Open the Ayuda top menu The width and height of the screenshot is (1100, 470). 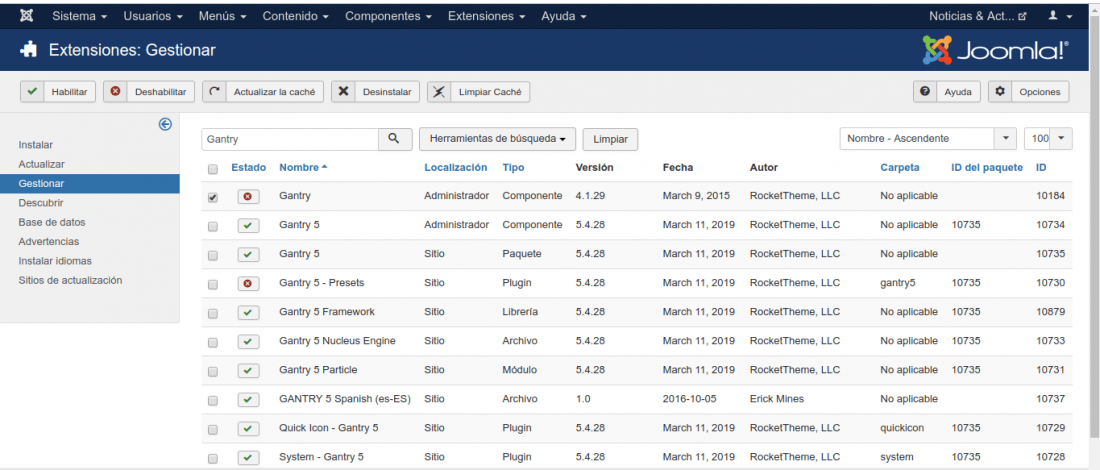(x=564, y=15)
